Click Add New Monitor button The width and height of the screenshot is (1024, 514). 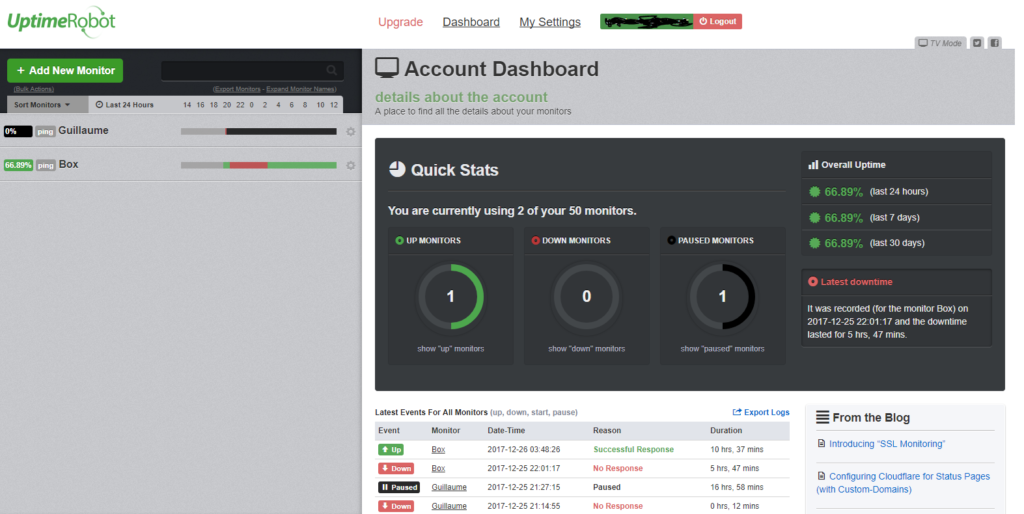point(65,71)
